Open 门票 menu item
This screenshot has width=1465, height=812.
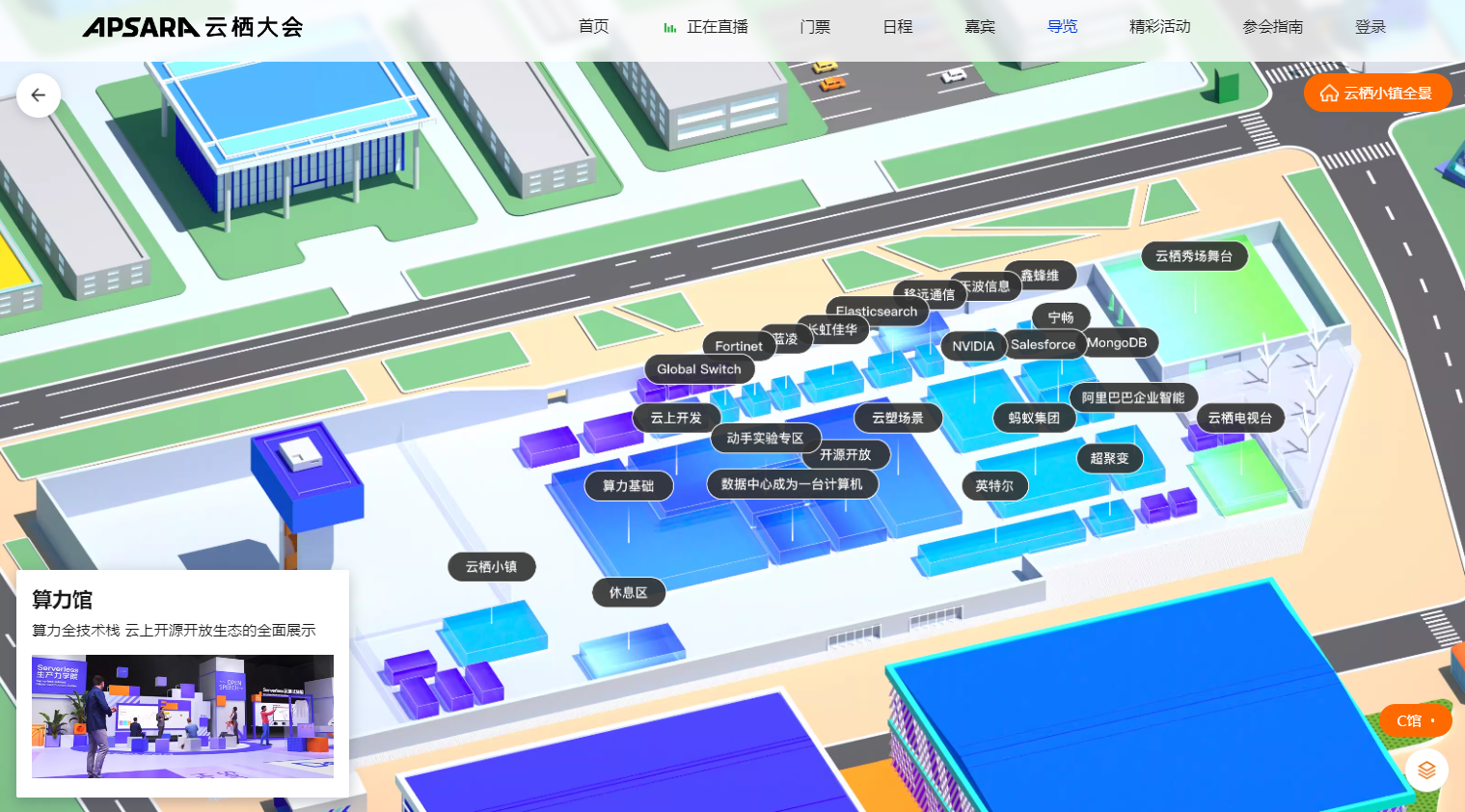[815, 27]
